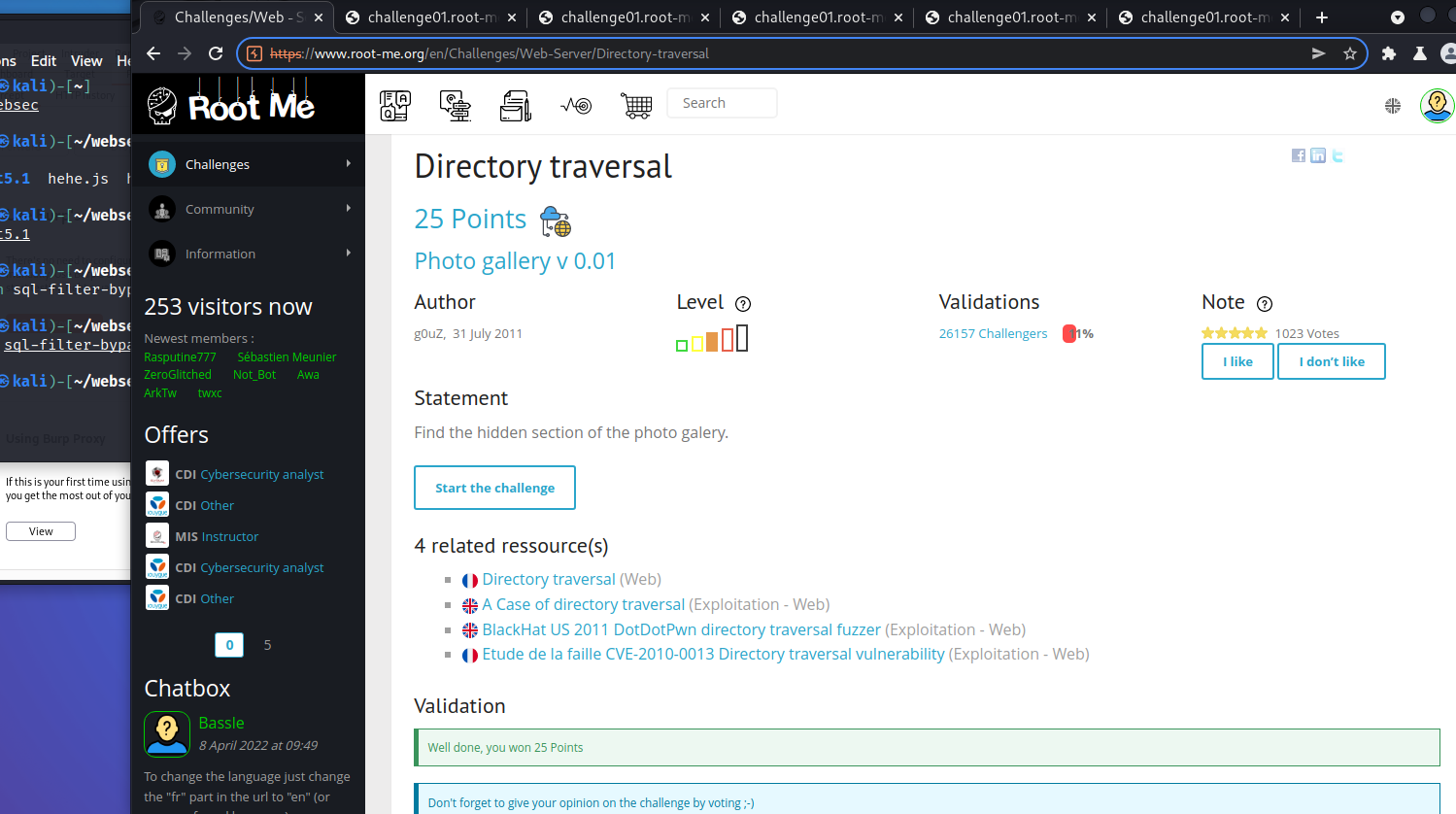Expand the Information sidebar menu
The image size is (1456, 814).
pyautogui.click(x=249, y=254)
